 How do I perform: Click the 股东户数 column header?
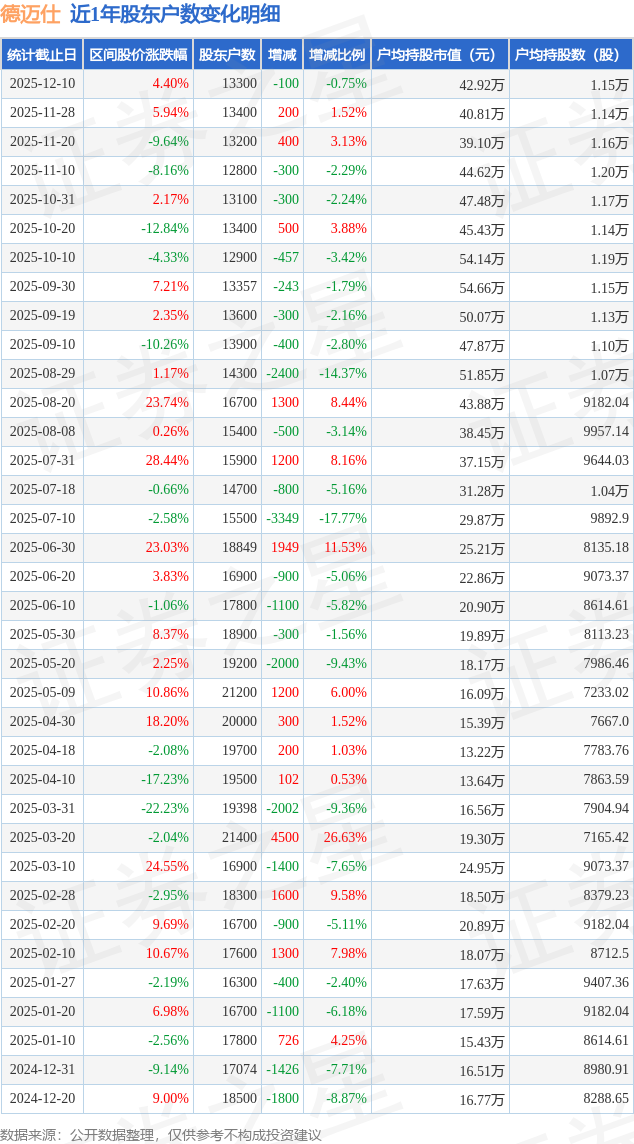point(227,55)
